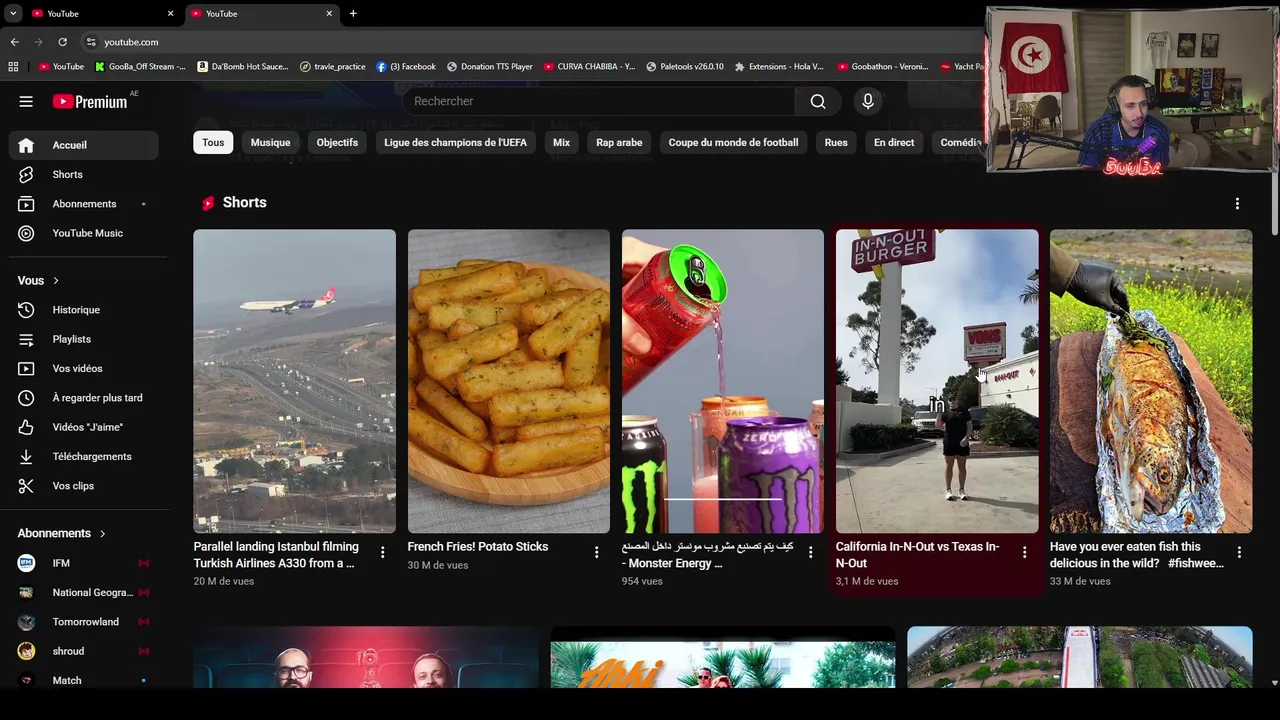Open options for the Parallel landing Istanbul short

tap(382, 552)
